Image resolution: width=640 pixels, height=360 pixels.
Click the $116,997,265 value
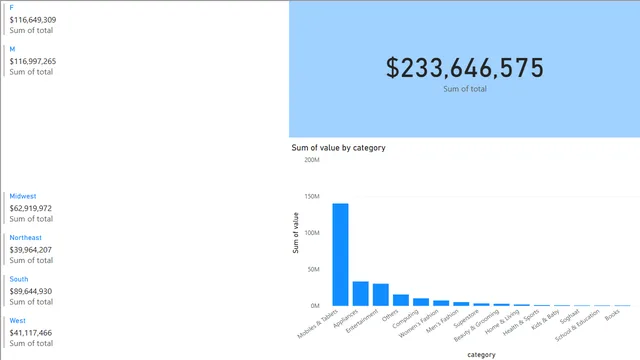tap(33, 61)
